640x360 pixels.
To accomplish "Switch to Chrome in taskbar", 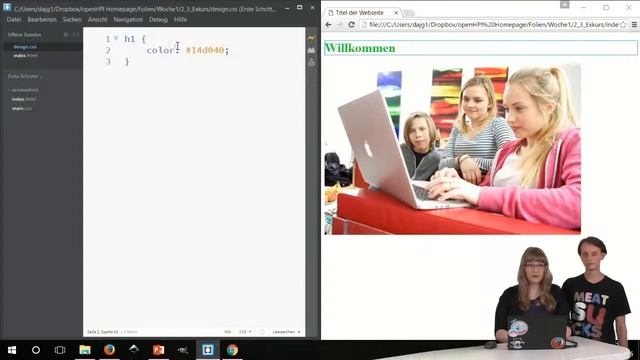I will [x=233, y=350].
